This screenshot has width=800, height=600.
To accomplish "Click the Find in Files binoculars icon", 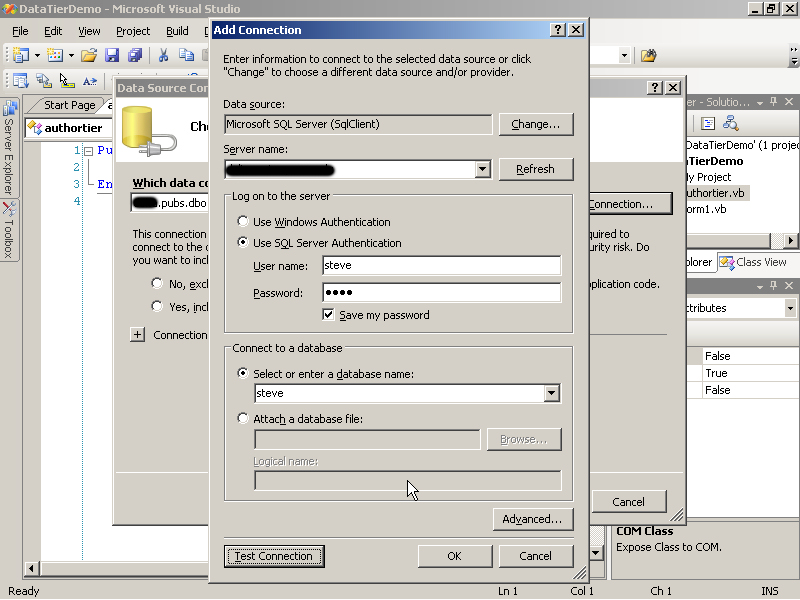I will 648,55.
